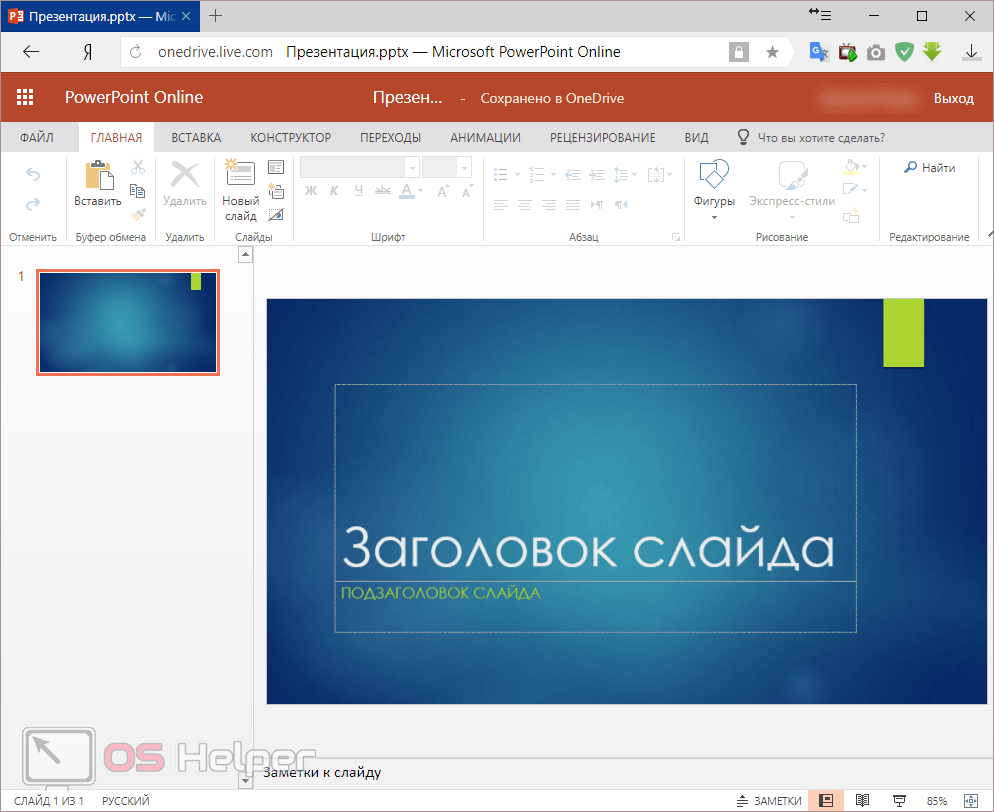Reload the onedrive.live.com page
The image size is (994, 812).
click(135, 52)
